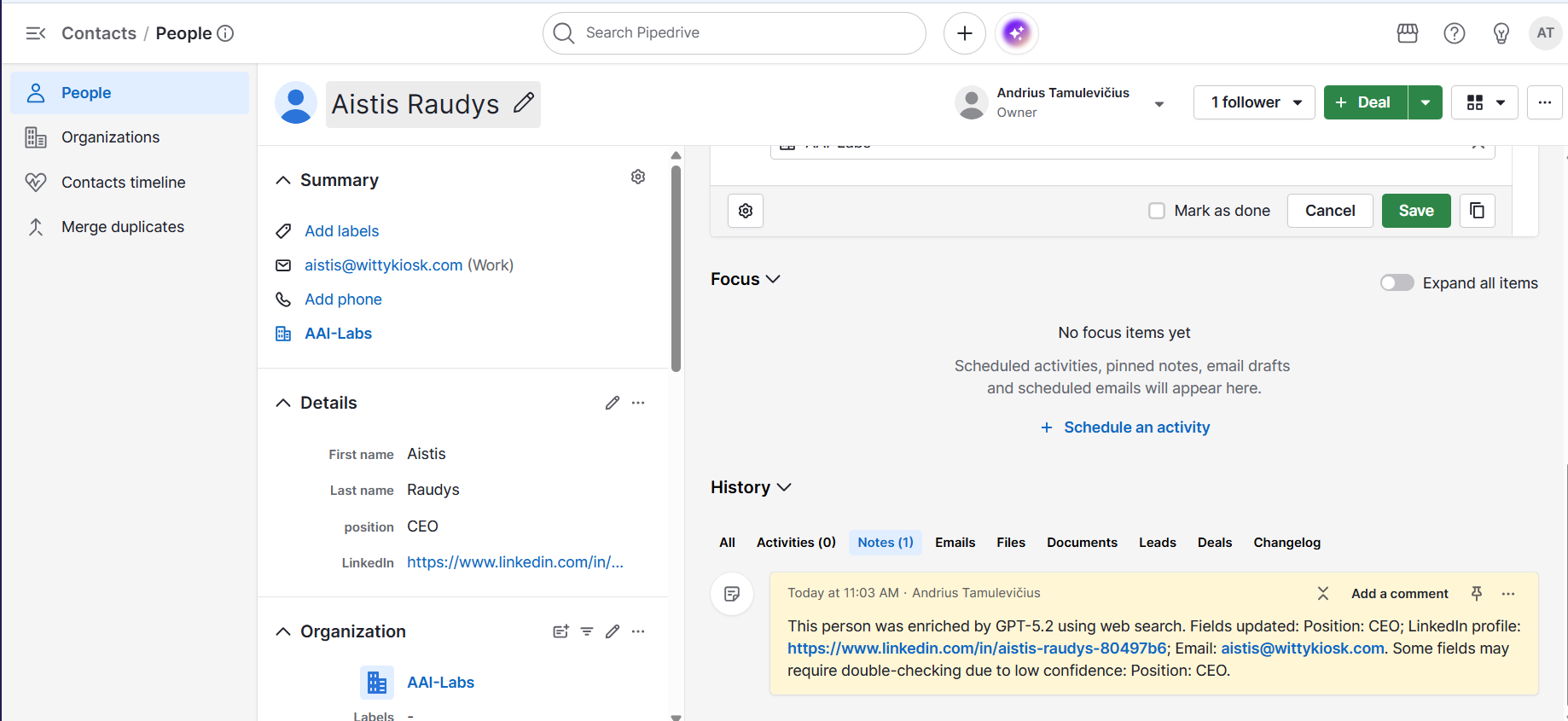
Task: Switch to the Changelog tab
Action: [x=1286, y=543]
